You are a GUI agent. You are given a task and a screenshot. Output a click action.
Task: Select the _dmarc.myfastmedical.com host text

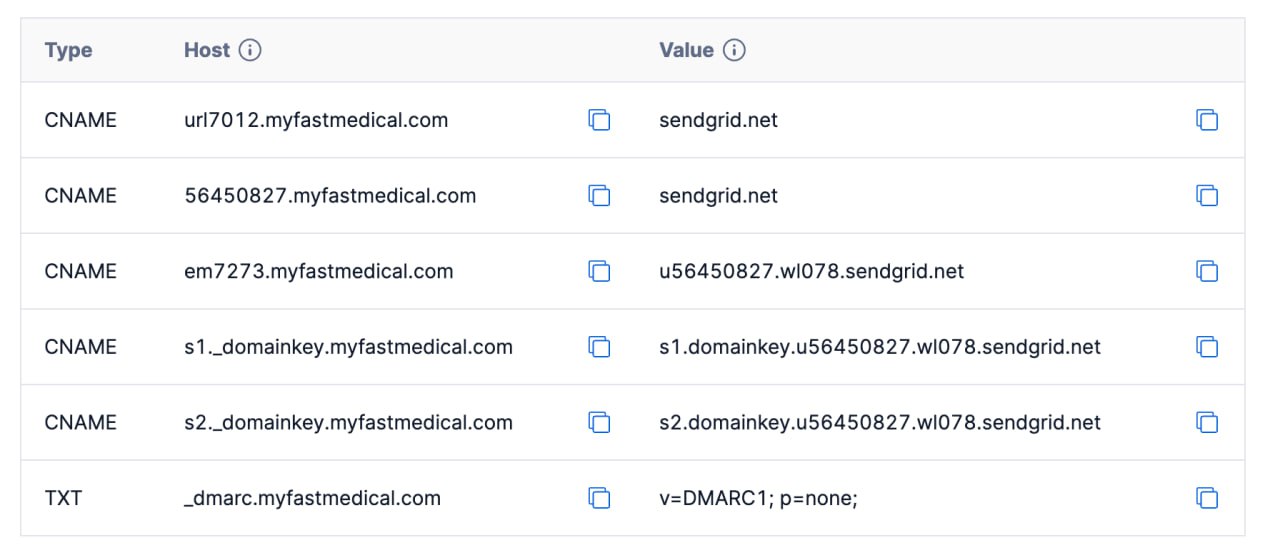click(x=312, y=497)
